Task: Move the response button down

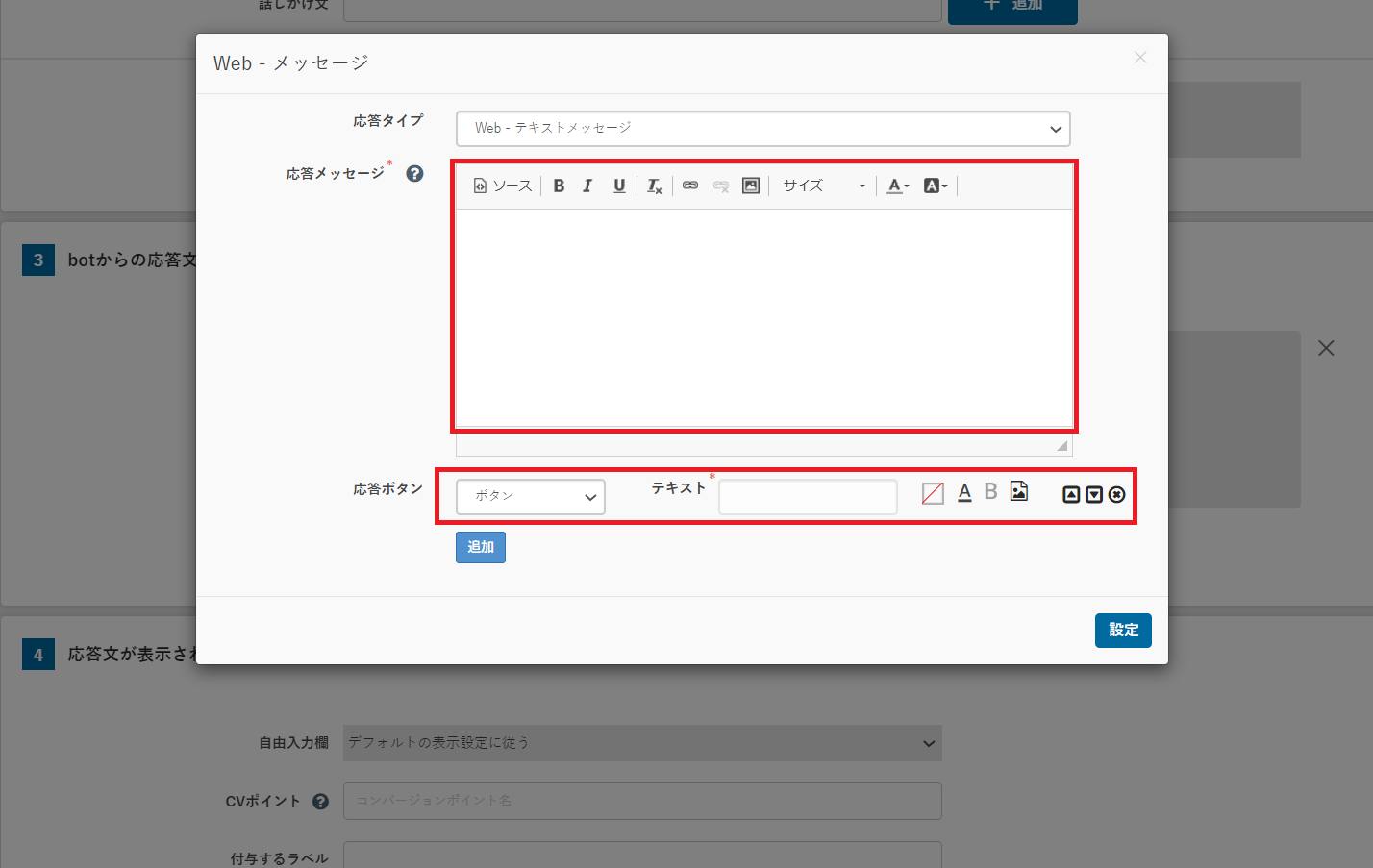Action: (x=1094, y=494)
